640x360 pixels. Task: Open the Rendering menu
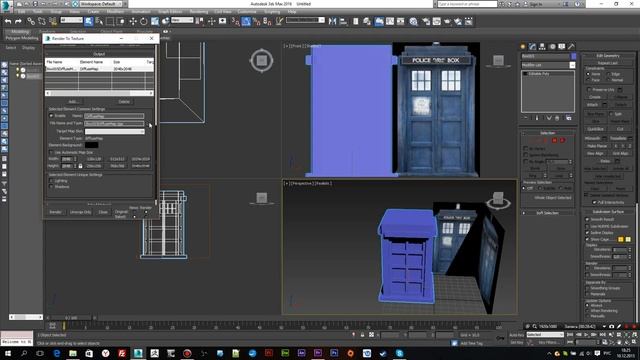(199, 11)
